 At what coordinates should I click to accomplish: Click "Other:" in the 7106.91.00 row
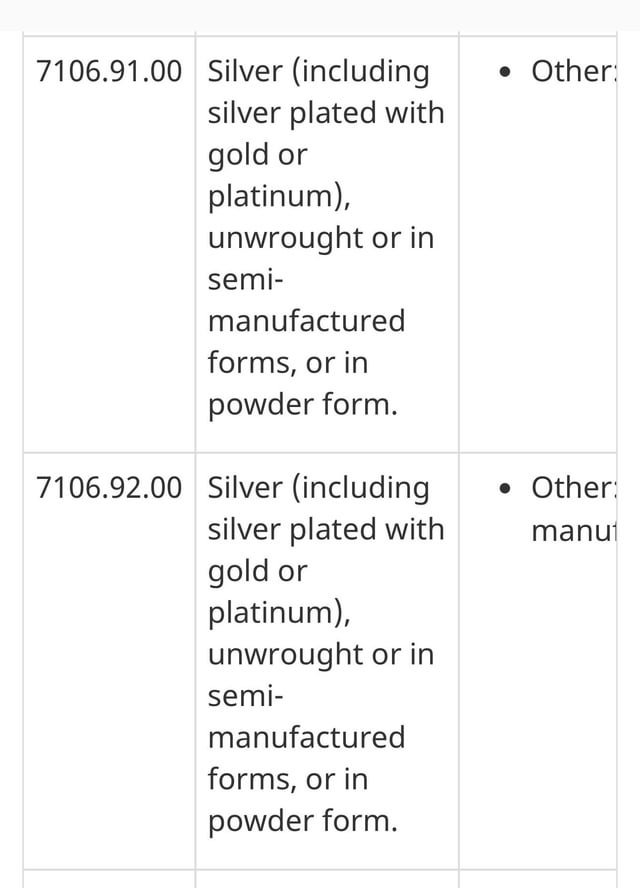574,71
